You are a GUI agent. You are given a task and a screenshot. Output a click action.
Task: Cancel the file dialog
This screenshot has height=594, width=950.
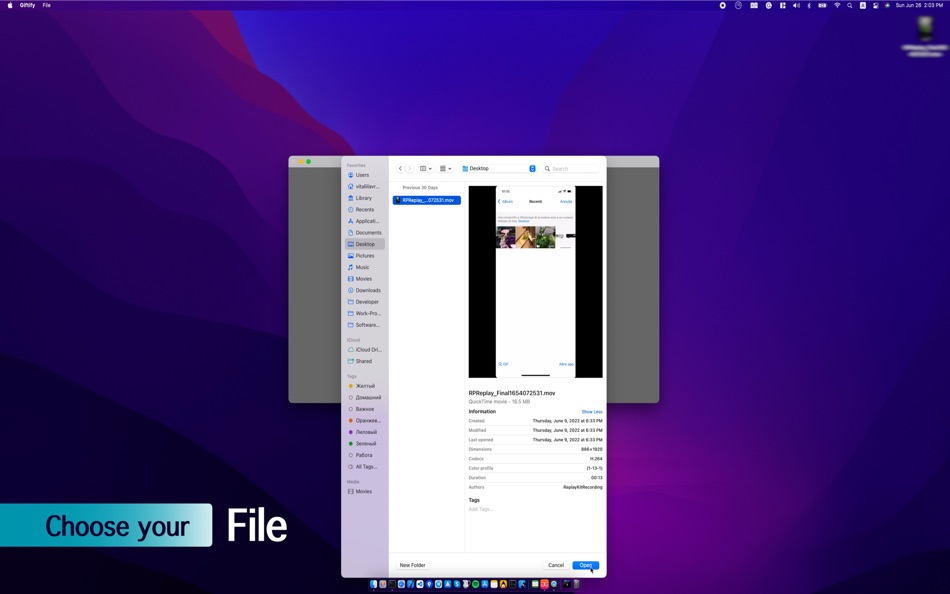tap(556, 565)
